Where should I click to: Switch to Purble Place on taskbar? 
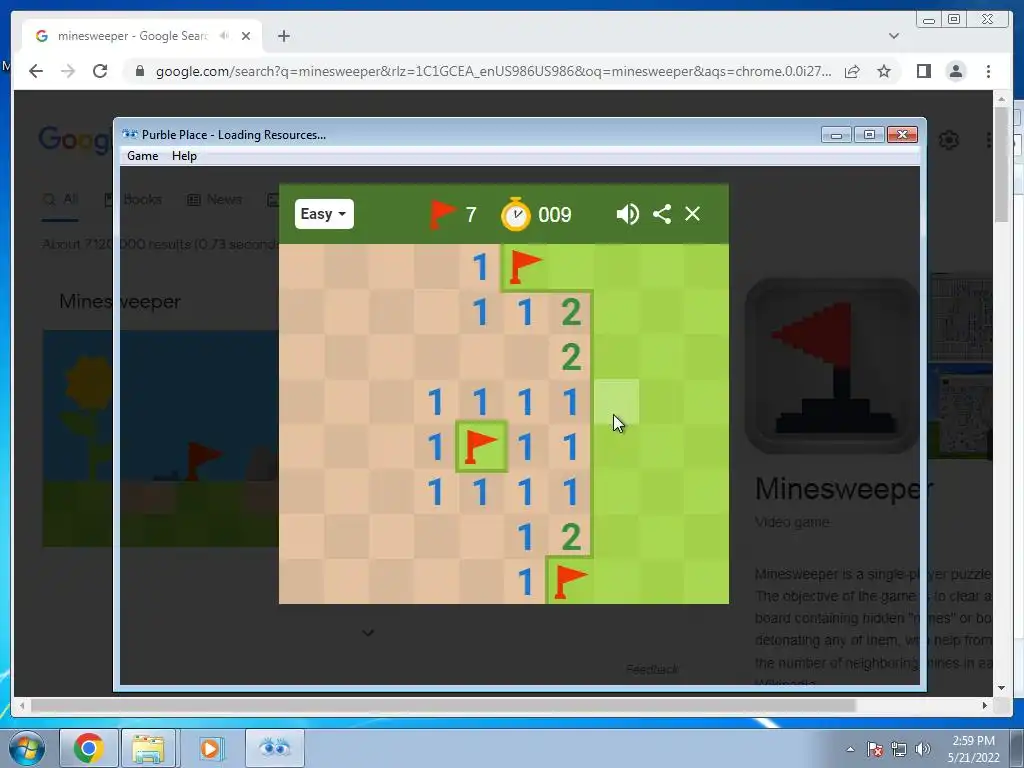(x=274, y=748)
